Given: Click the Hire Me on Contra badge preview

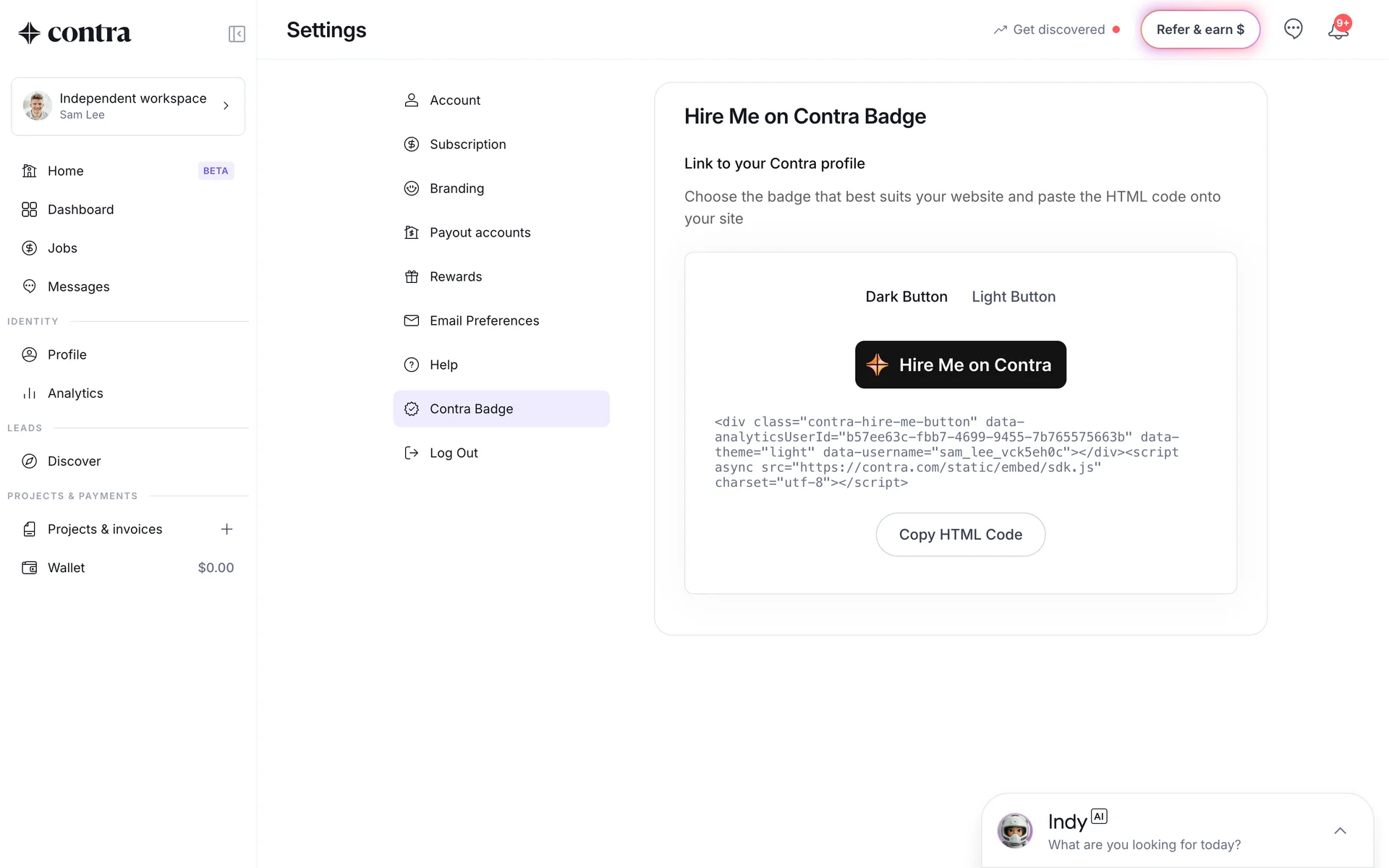Looking at the screenshot, I should [960, 365].
